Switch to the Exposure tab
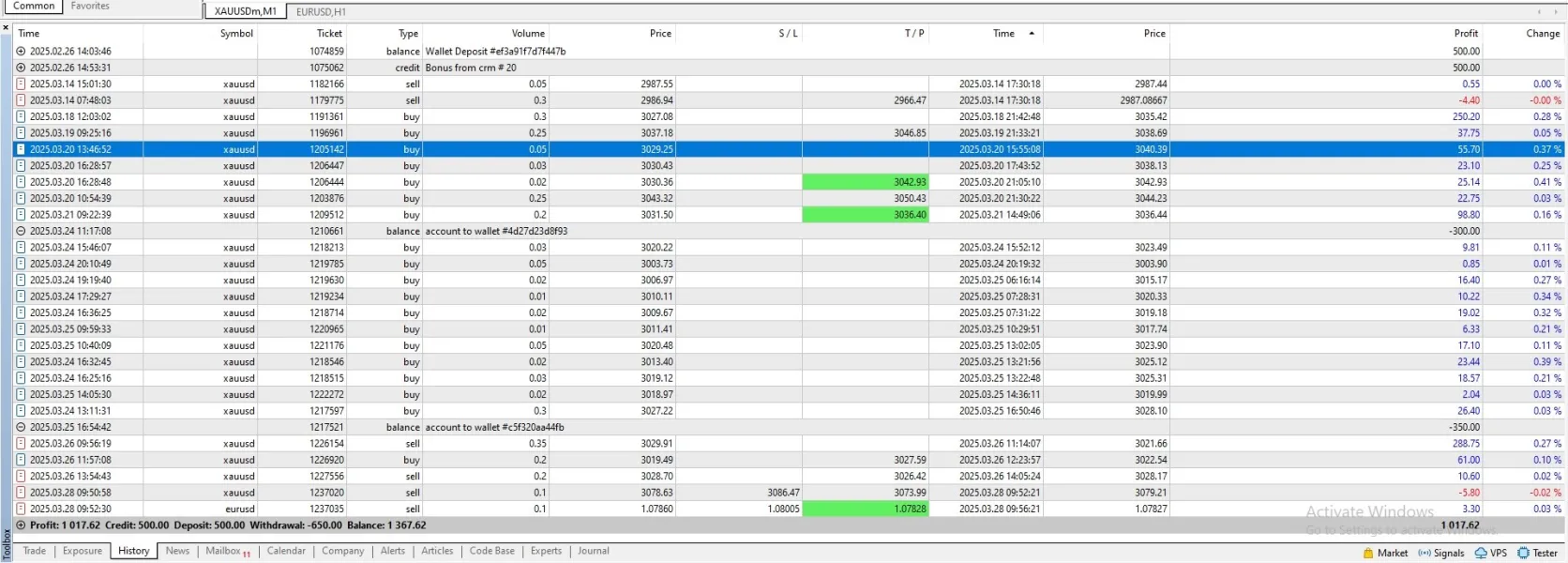 click(83, 551)
